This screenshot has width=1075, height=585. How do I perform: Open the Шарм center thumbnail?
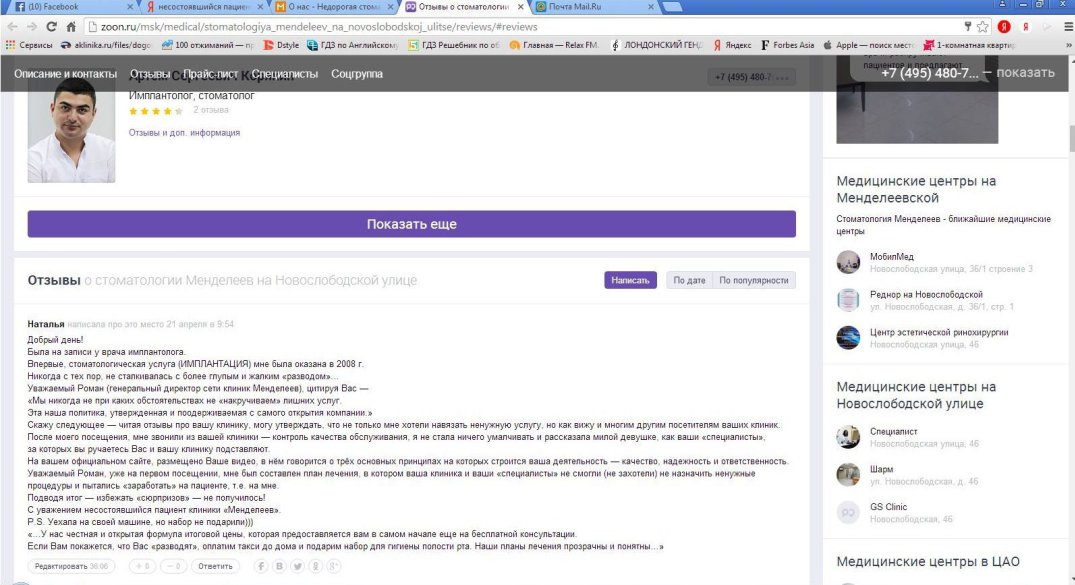pos(848,475)
